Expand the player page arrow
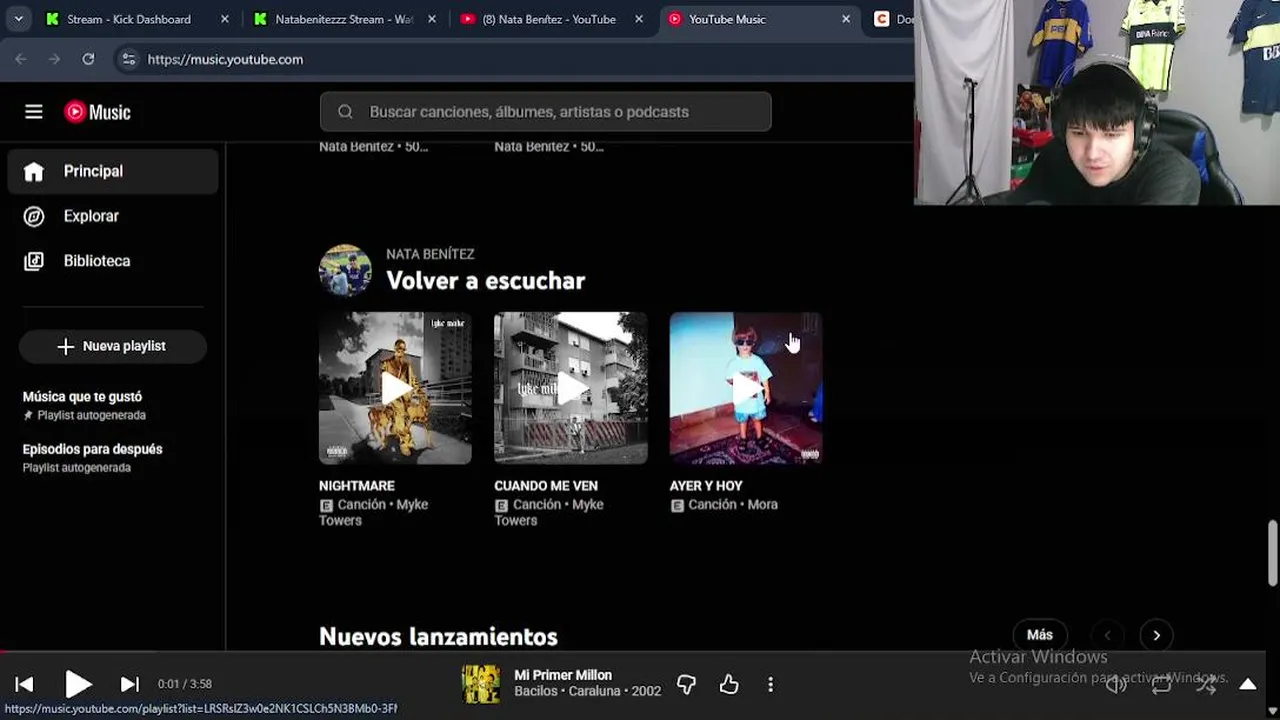Image resolution: width=1280 pixels, height=720 pixels. coord(1248,685)
